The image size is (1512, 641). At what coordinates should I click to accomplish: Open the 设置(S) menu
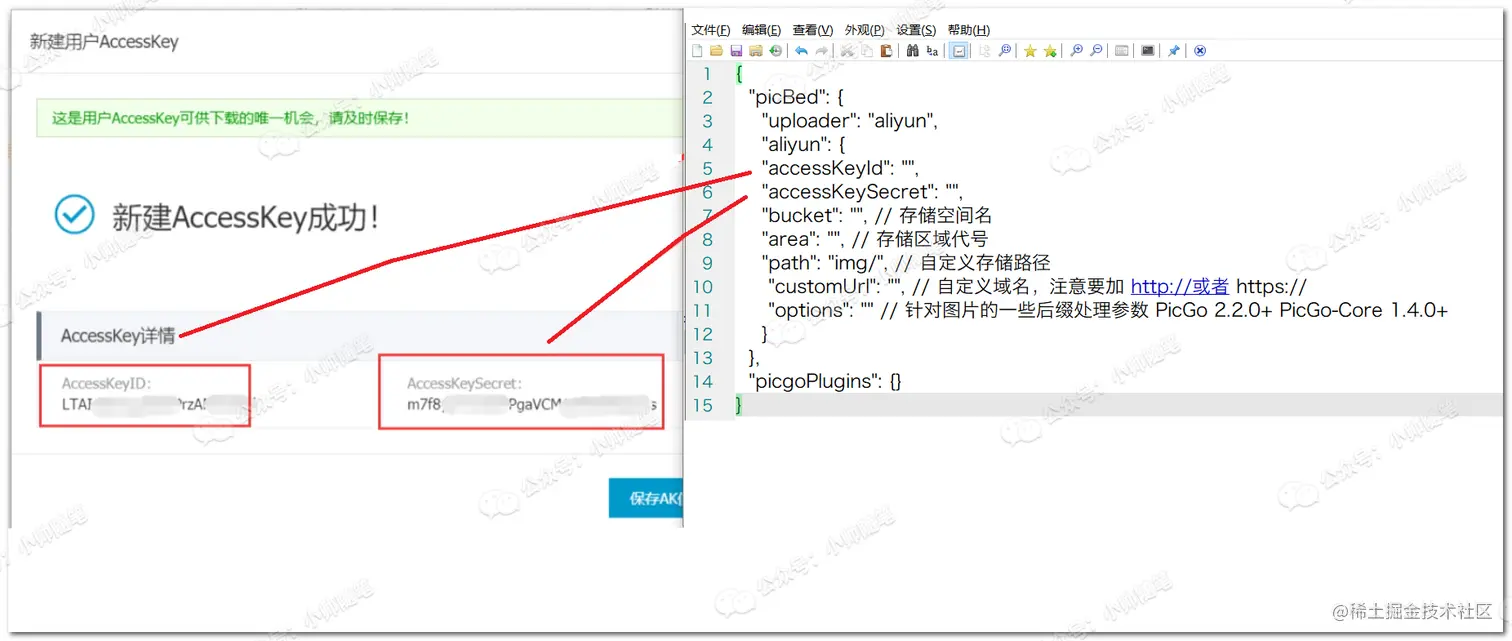click(916, 30)
